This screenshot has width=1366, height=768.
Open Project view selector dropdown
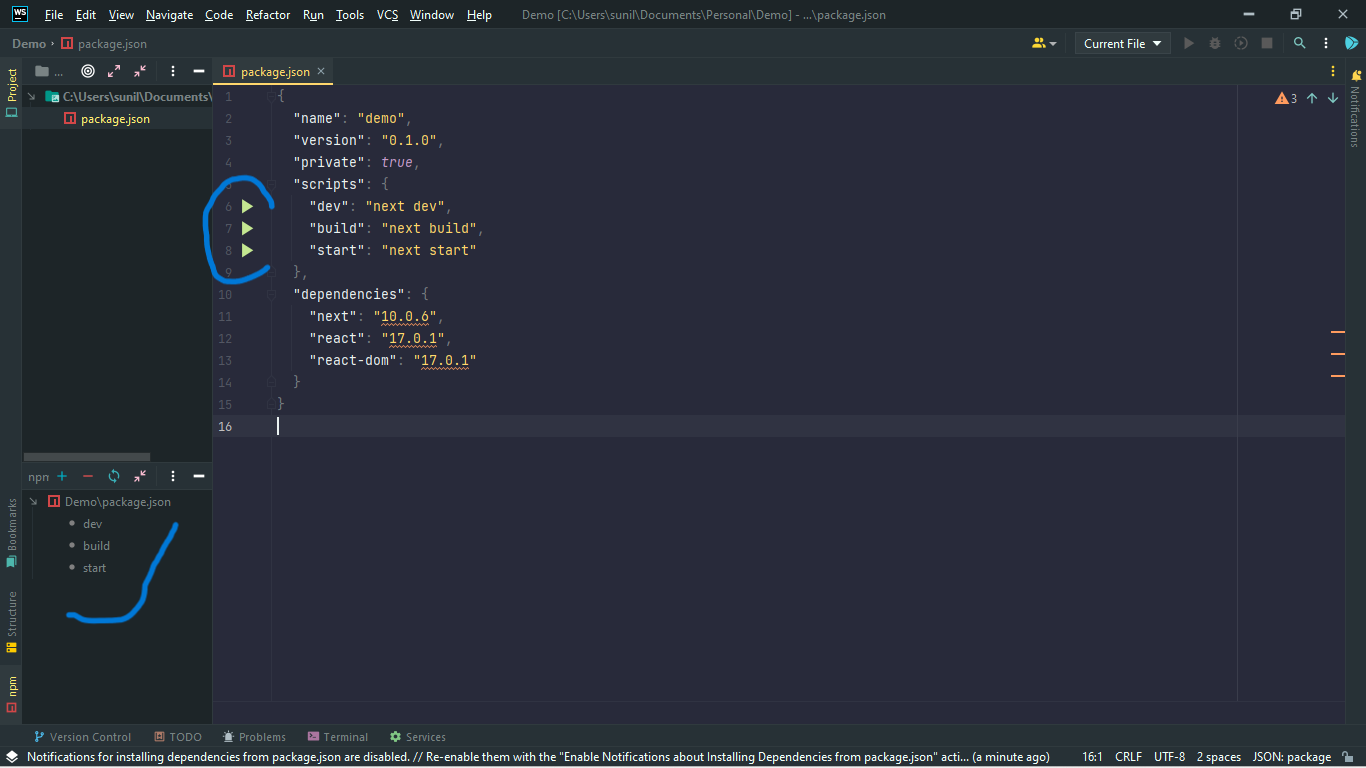pos(49,71)
